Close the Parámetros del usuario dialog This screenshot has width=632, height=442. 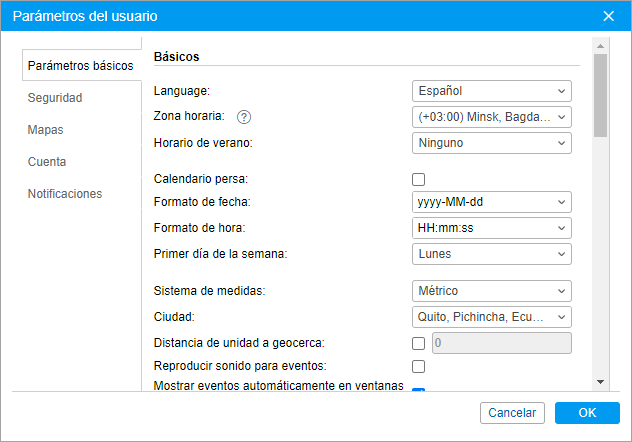(608, 16)
